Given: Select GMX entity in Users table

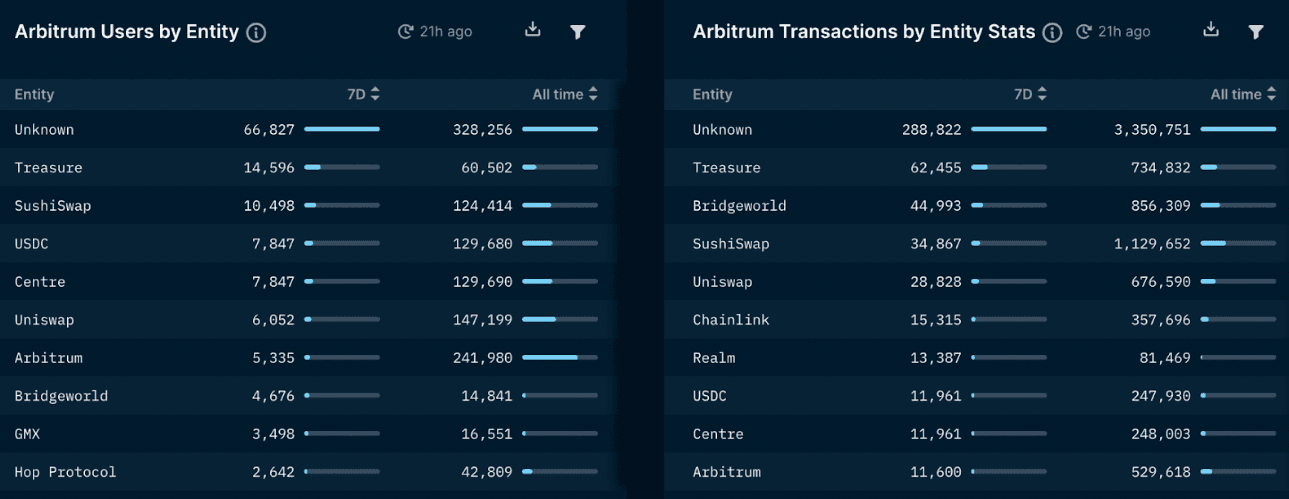Looking at the screenshot, I should [27, 434].
